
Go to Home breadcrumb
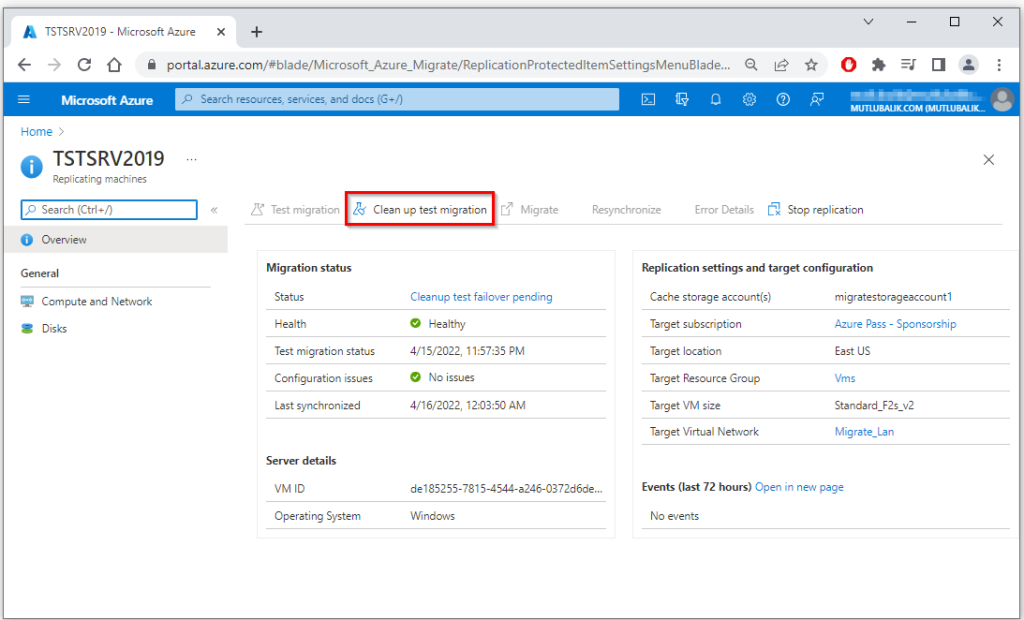(36, 131)
